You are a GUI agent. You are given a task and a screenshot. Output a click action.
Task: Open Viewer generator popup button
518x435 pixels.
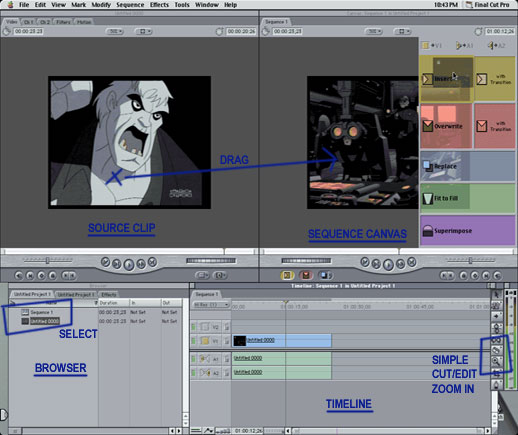tap(220, 275)
